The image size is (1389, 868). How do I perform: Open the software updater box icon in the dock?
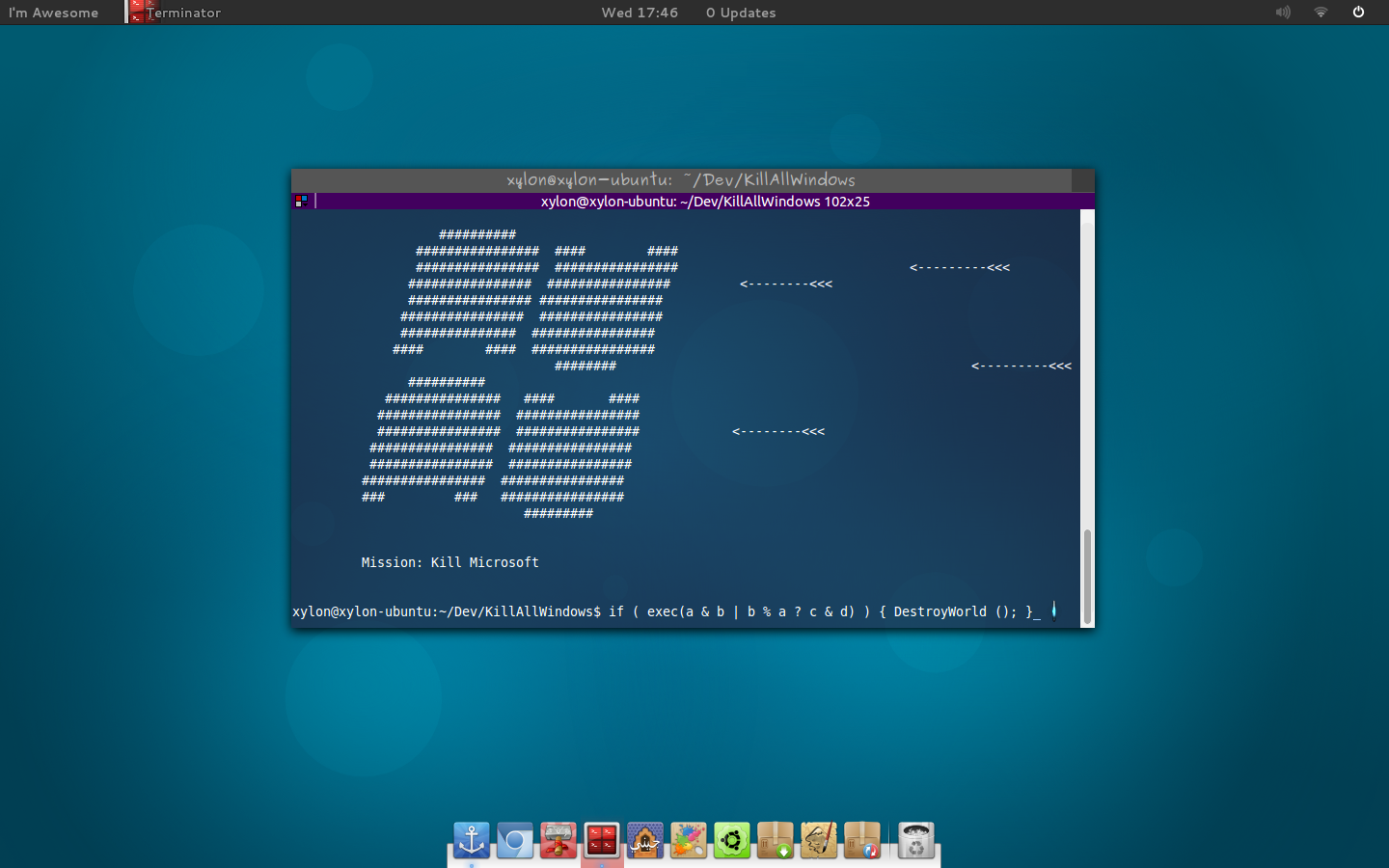[861, 841]
